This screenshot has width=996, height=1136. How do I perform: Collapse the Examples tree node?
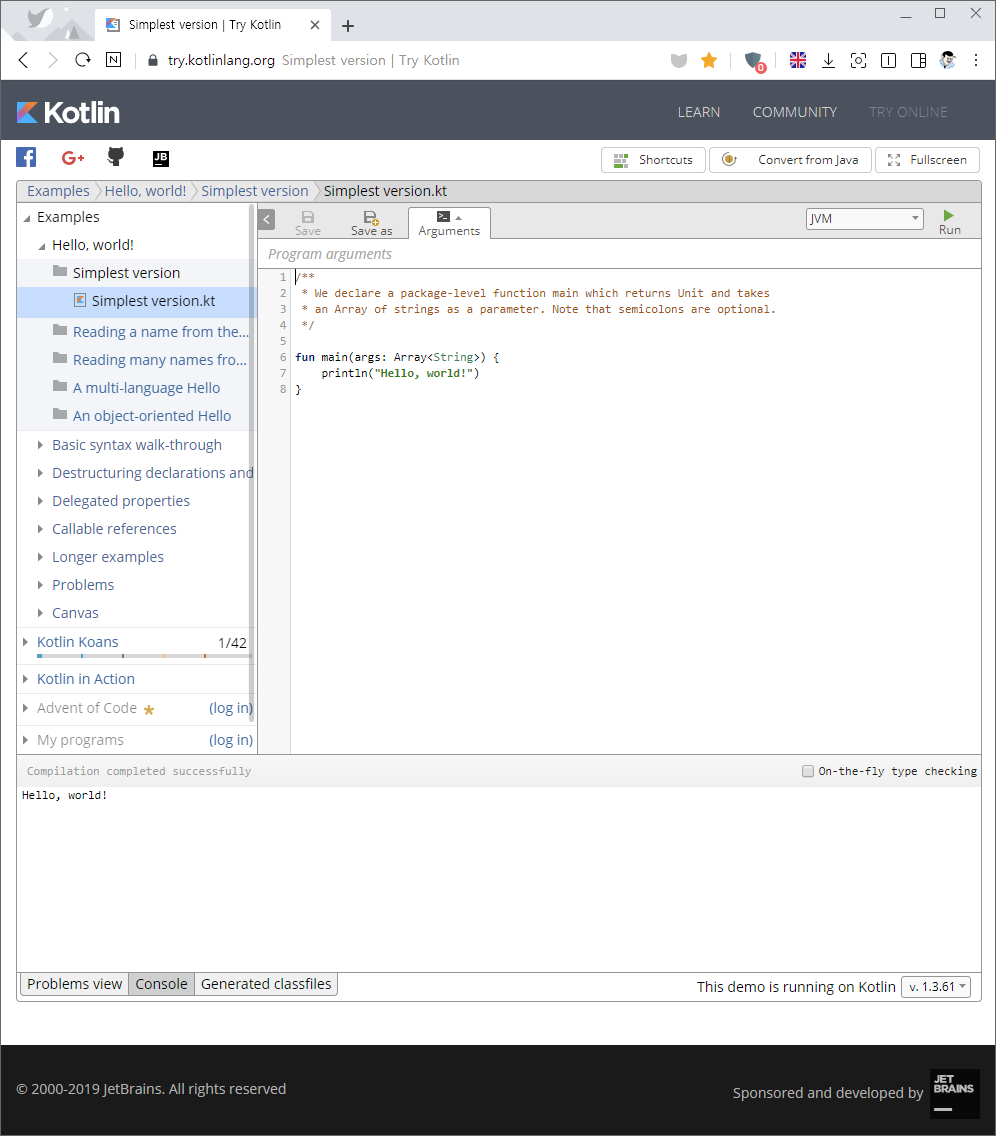28,218
